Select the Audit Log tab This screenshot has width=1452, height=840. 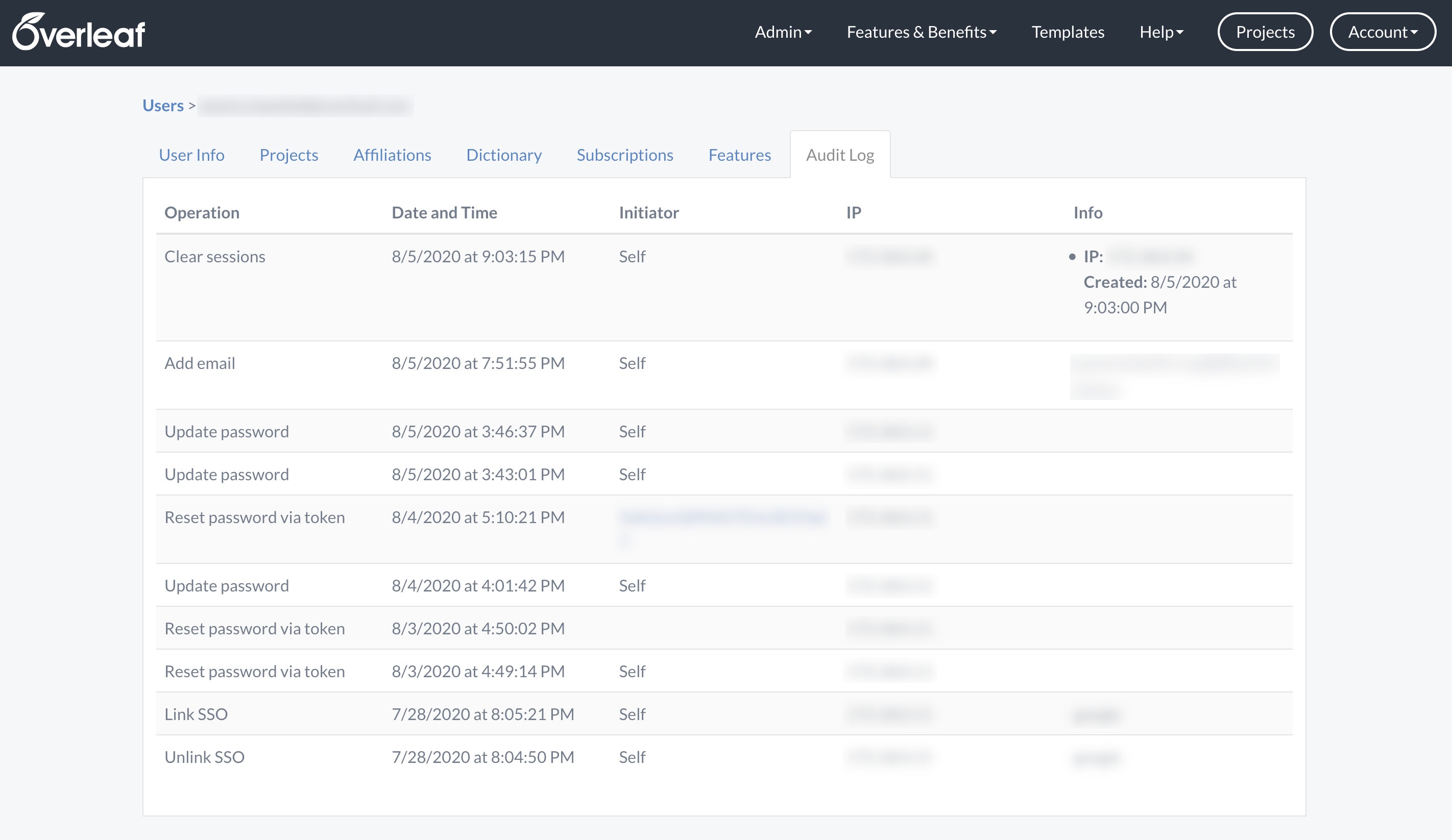point(839,155)
